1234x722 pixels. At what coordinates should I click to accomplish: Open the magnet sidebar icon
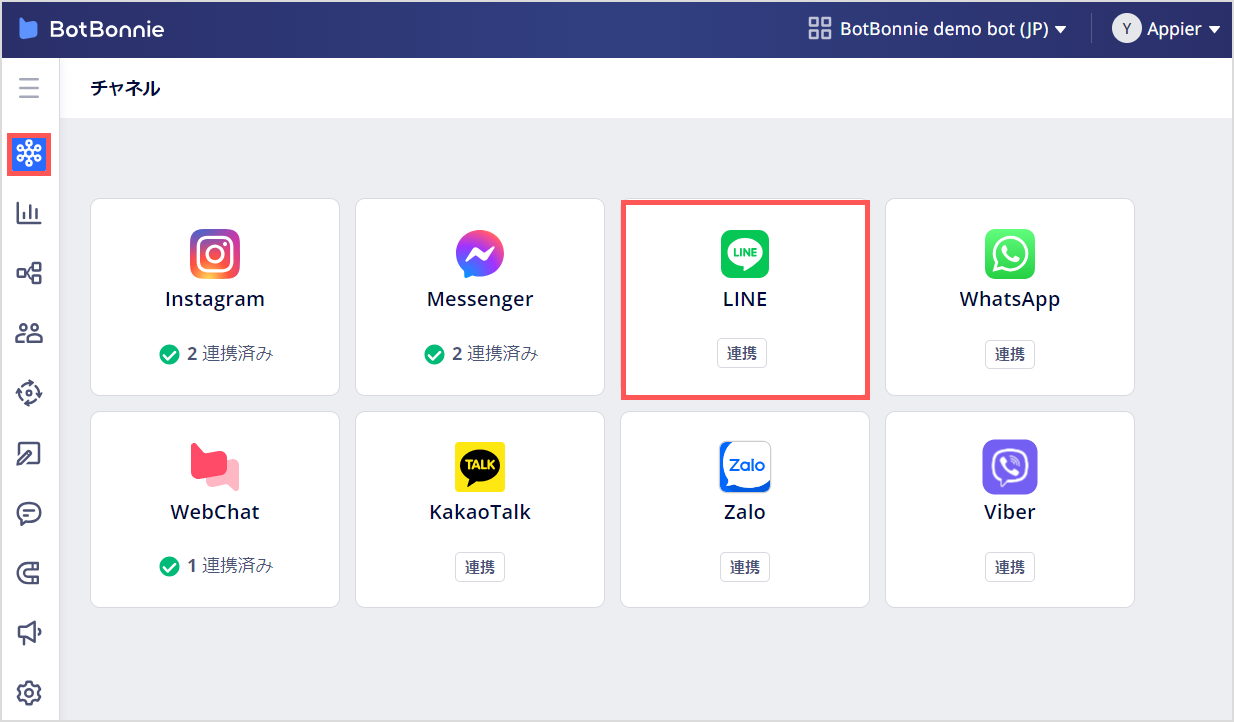pyautogui.click(x=29, y=573)
